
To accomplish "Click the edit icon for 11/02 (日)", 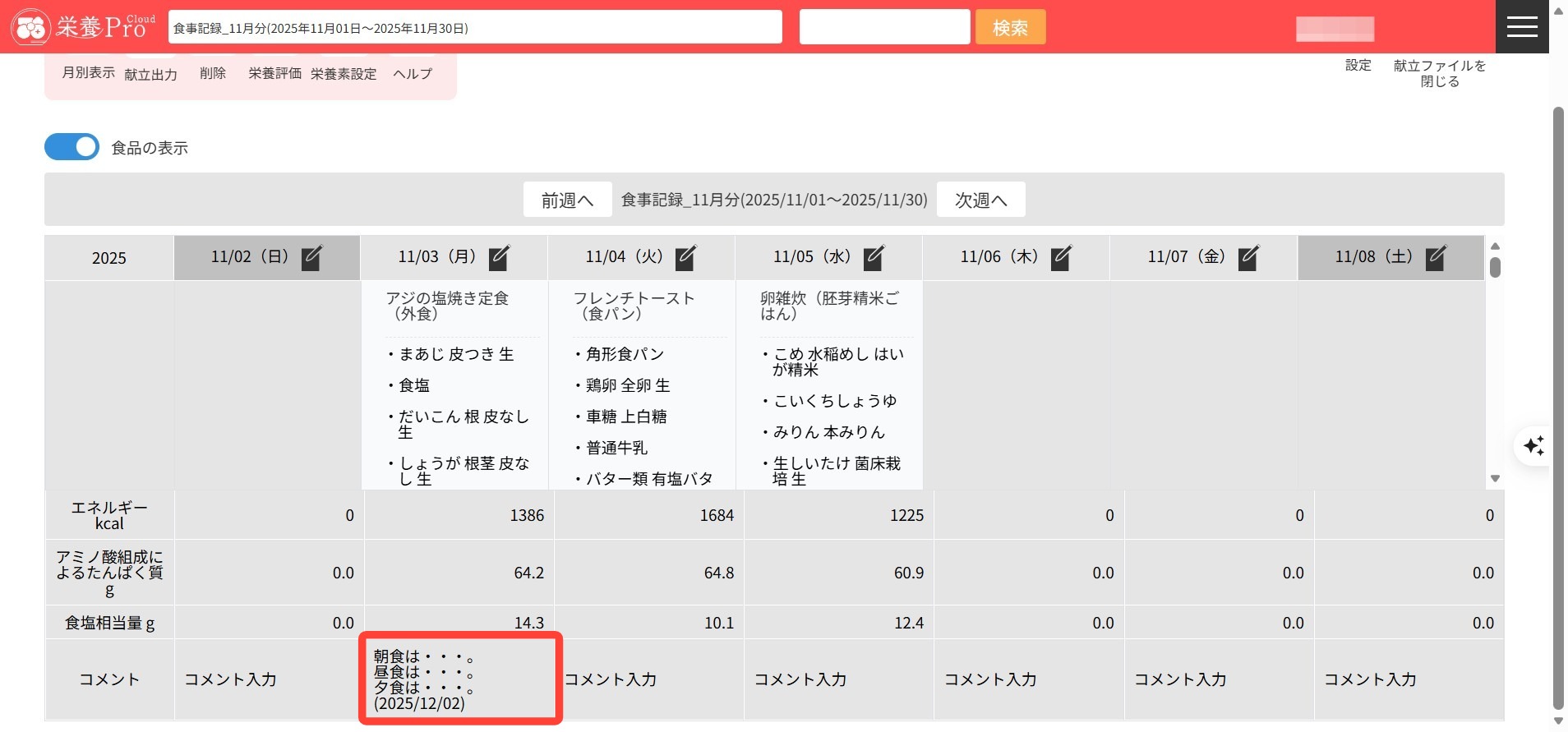I will tap(311, 258).
